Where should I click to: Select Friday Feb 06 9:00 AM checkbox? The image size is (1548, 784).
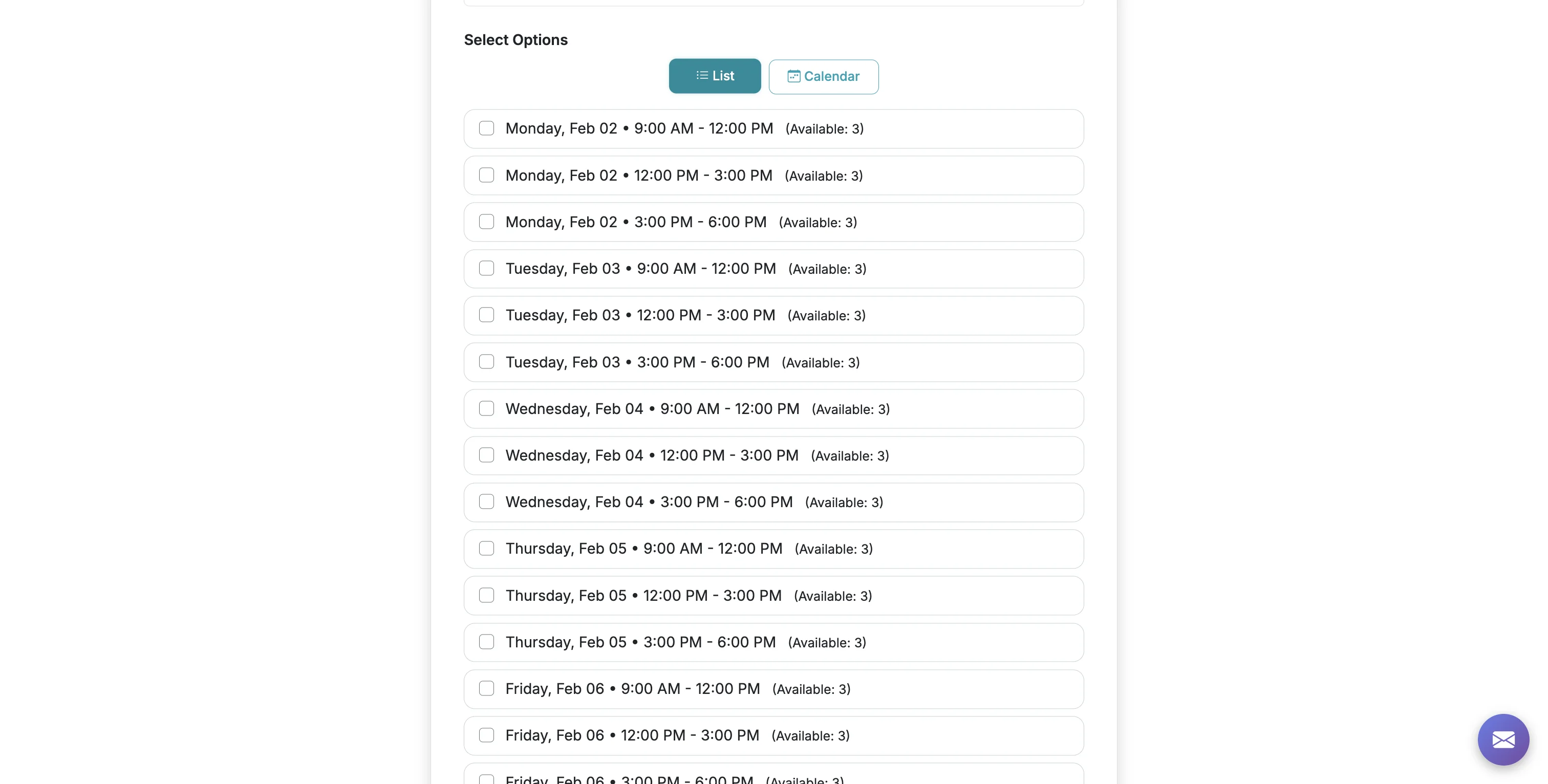click(x=486, y=688)
